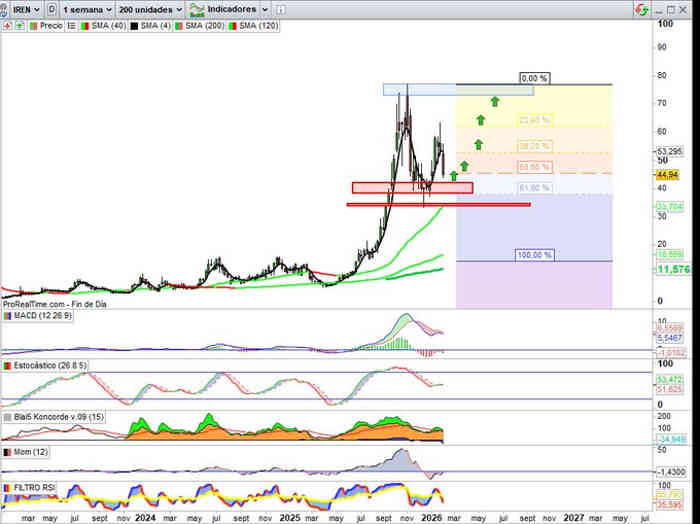
Task: Click the 61.80 % Fibonacci level label
Action: pos(534,188)
